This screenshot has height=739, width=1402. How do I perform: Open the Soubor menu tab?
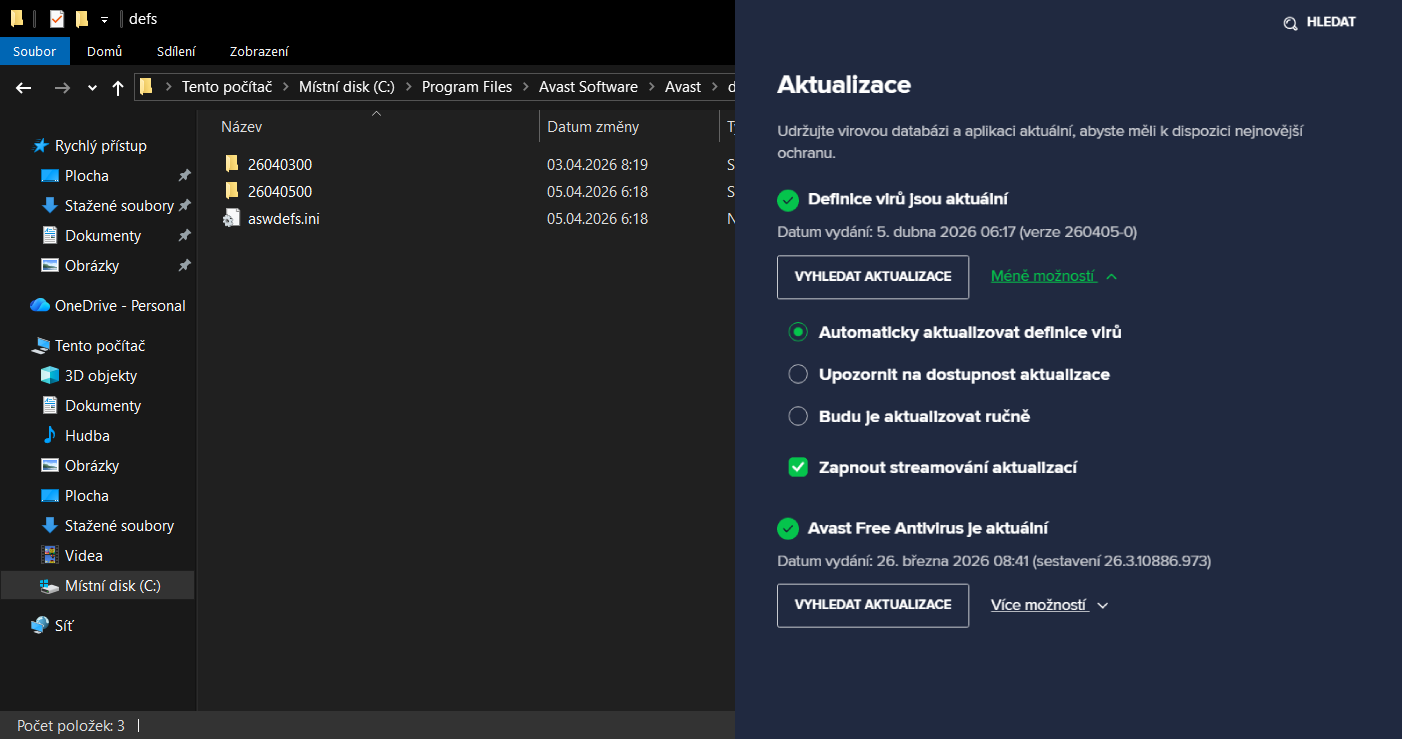[x=35, y=51]
